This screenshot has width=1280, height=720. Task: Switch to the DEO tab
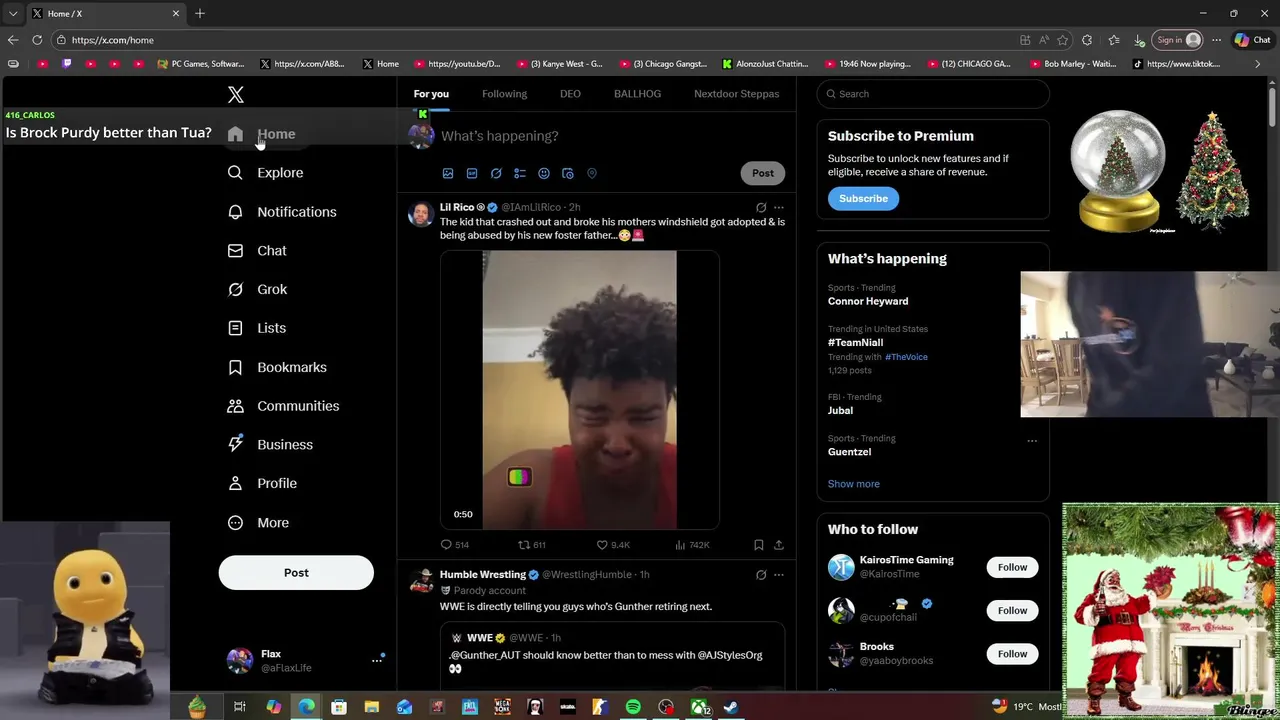coord(570,94)
